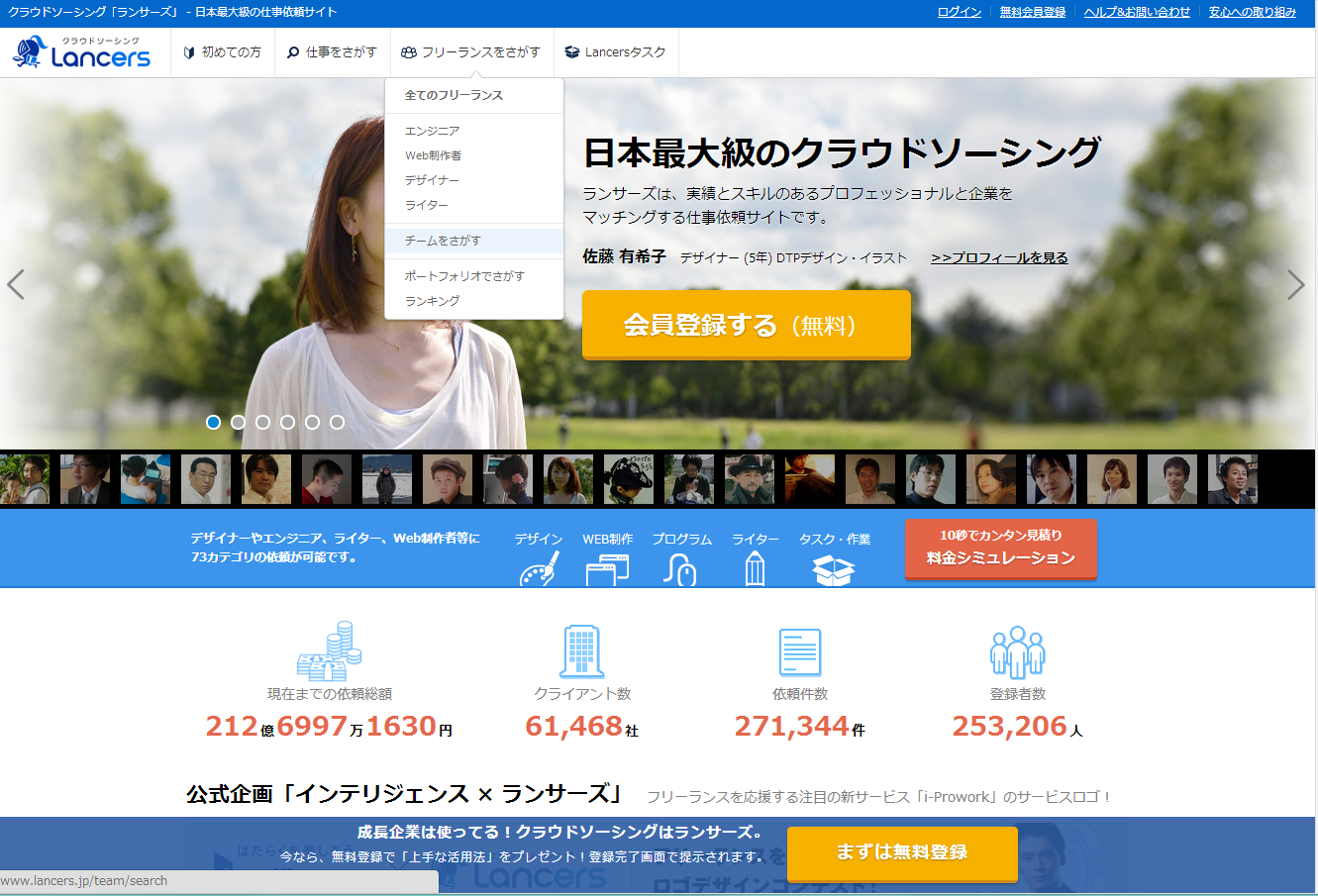This screenshot has height=896, width=1318.
Task: Click the 253,206 registrant count
Action: [1010, 727]
